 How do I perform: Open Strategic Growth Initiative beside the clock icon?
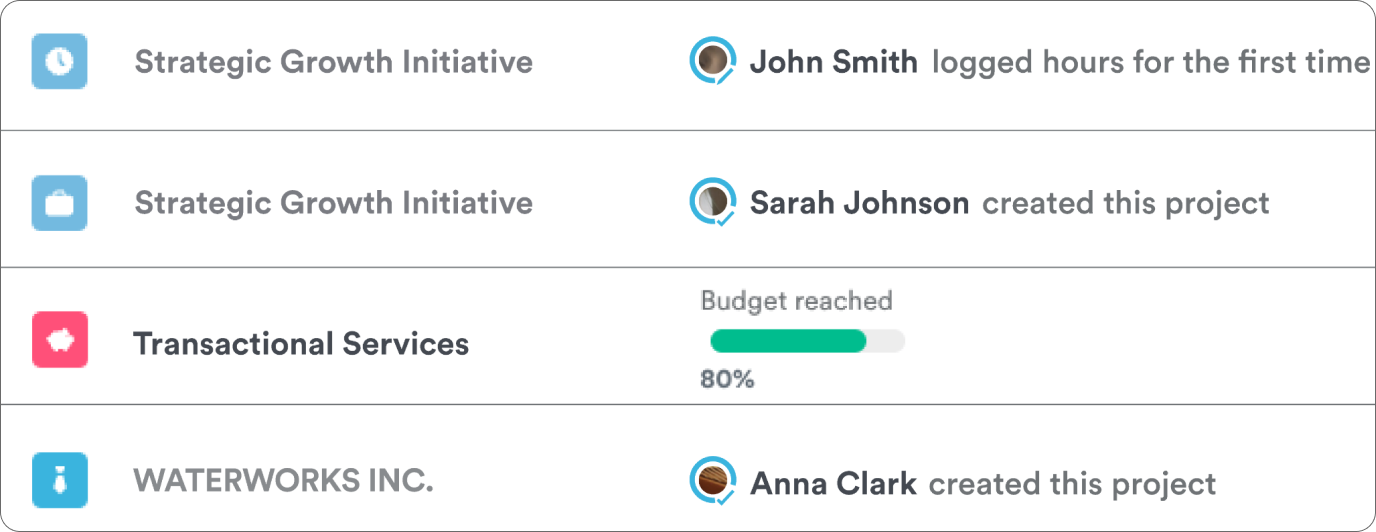(x=333, y=62)
